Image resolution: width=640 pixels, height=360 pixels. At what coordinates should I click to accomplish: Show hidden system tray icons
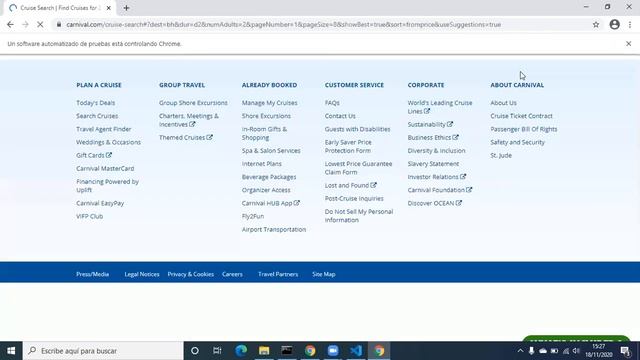[x=520, y=351]
